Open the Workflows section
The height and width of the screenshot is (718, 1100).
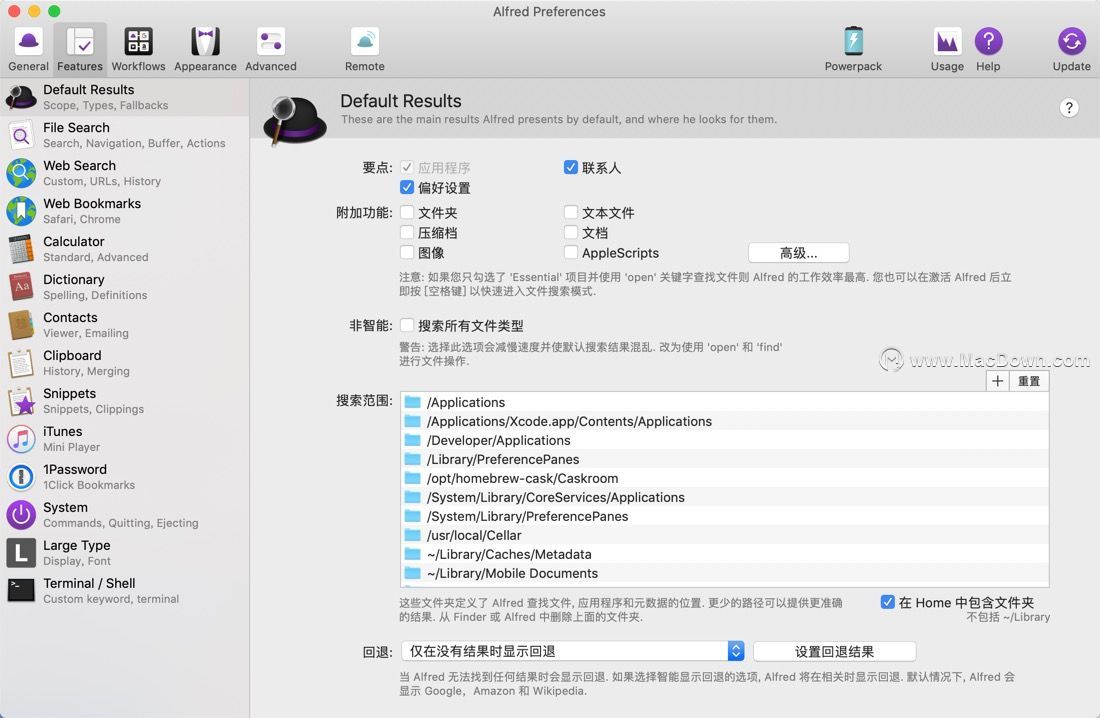tap(138, 50)
